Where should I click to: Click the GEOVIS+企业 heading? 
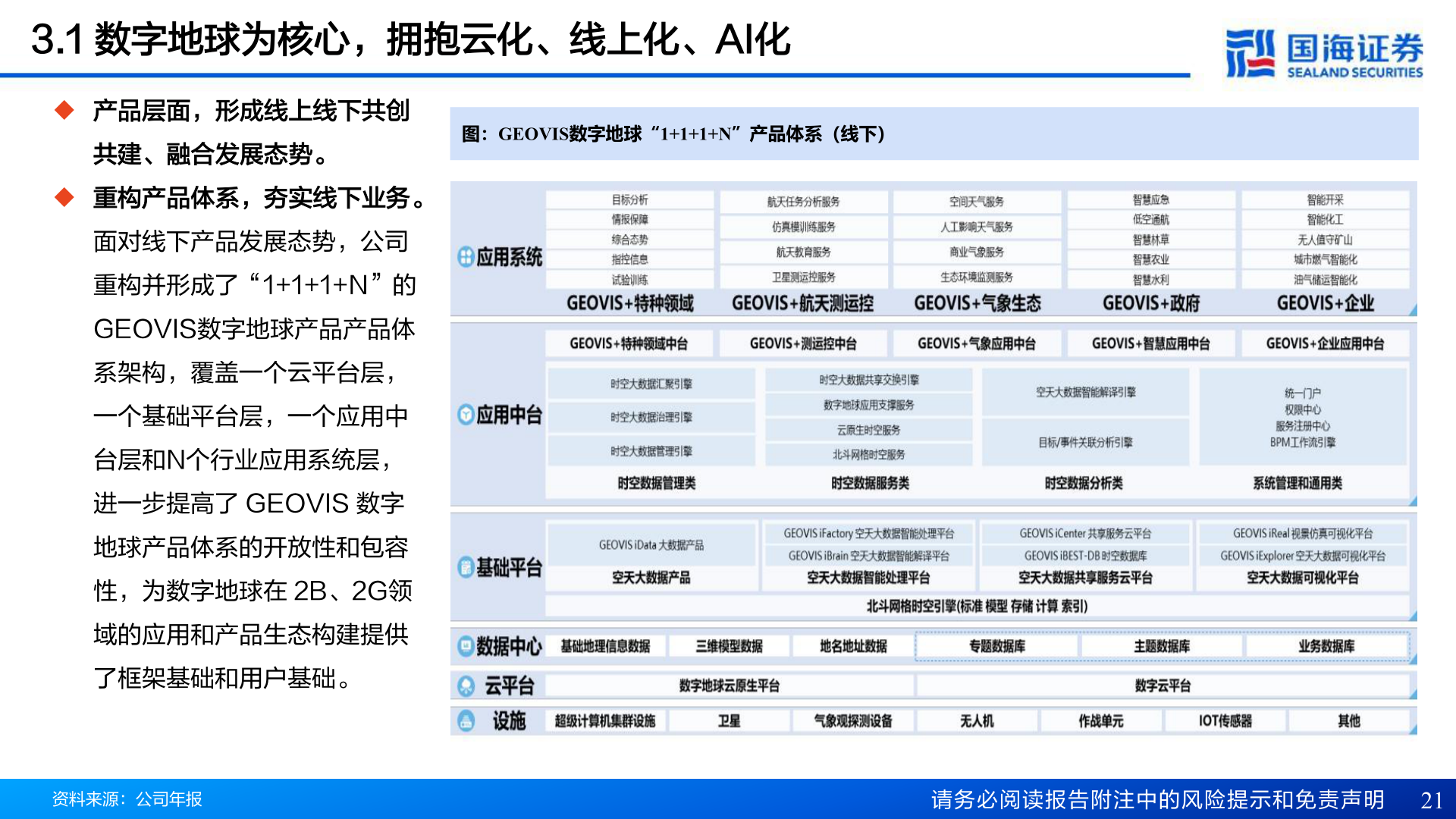(1326, 303)
